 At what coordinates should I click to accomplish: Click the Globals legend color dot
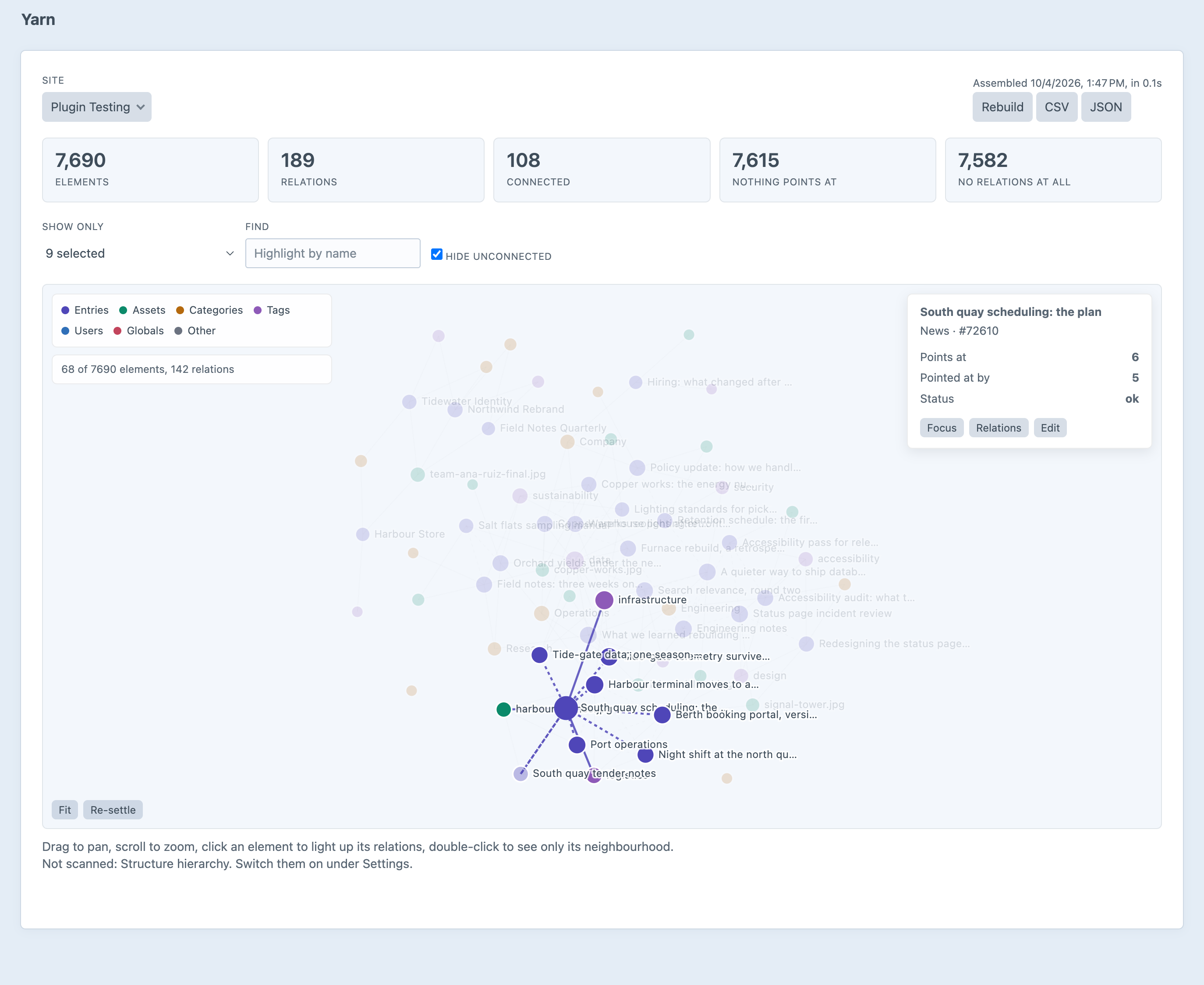tap(117, 331)
